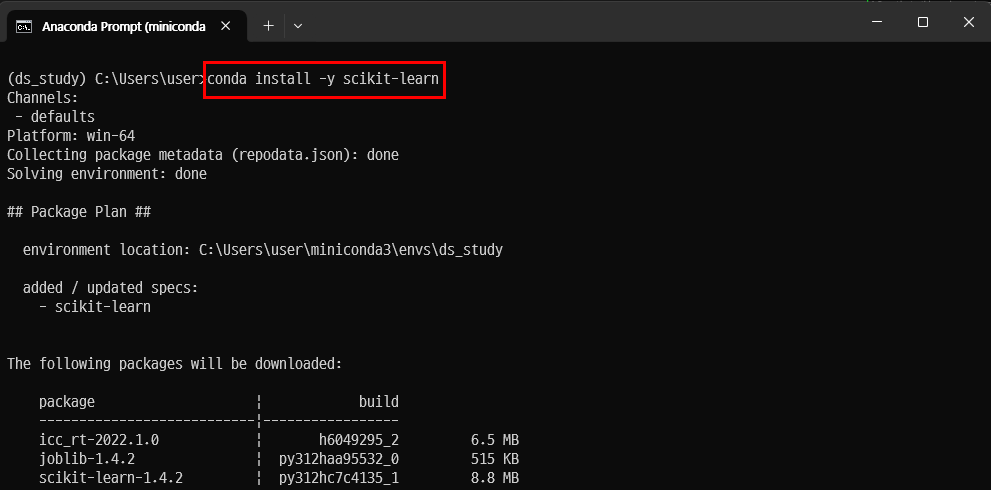The width and height of the screenshot is (991, 490).
Task: Open the terminal profiles dropdown
Action: coord(298,26)
